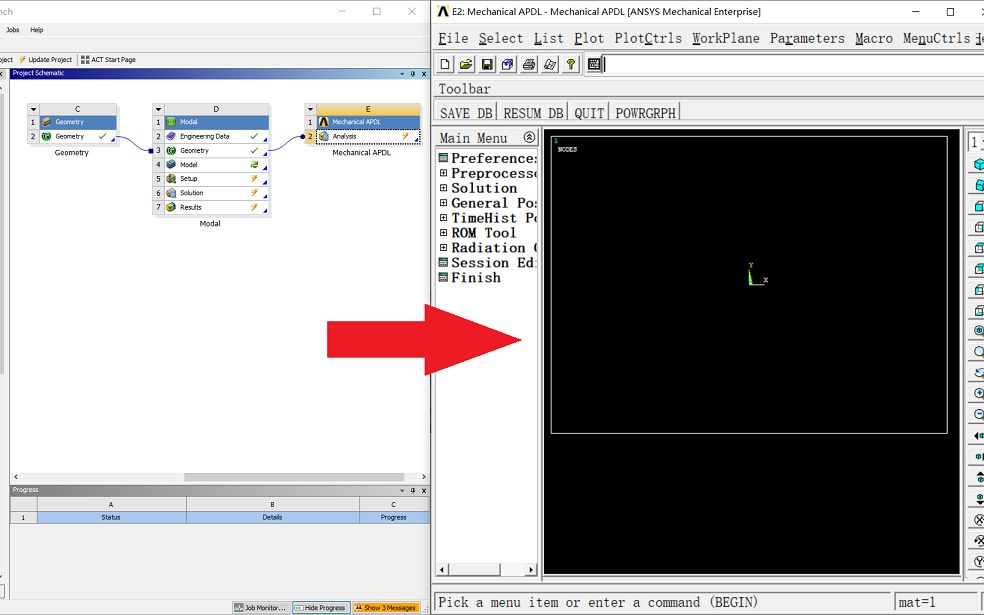
Task: Open the Project Schematic panel options arrow
Action: (x=402, y=73)
